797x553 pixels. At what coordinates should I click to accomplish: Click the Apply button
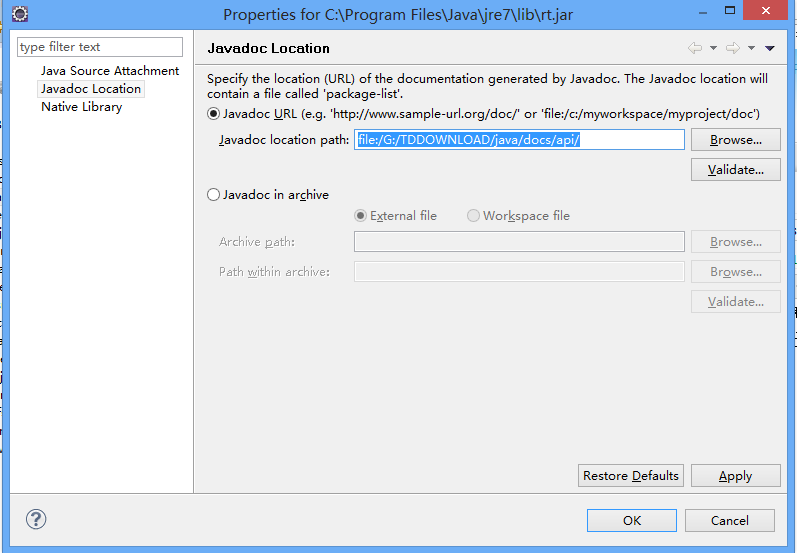pyautogui.click(x=735, y=476)
